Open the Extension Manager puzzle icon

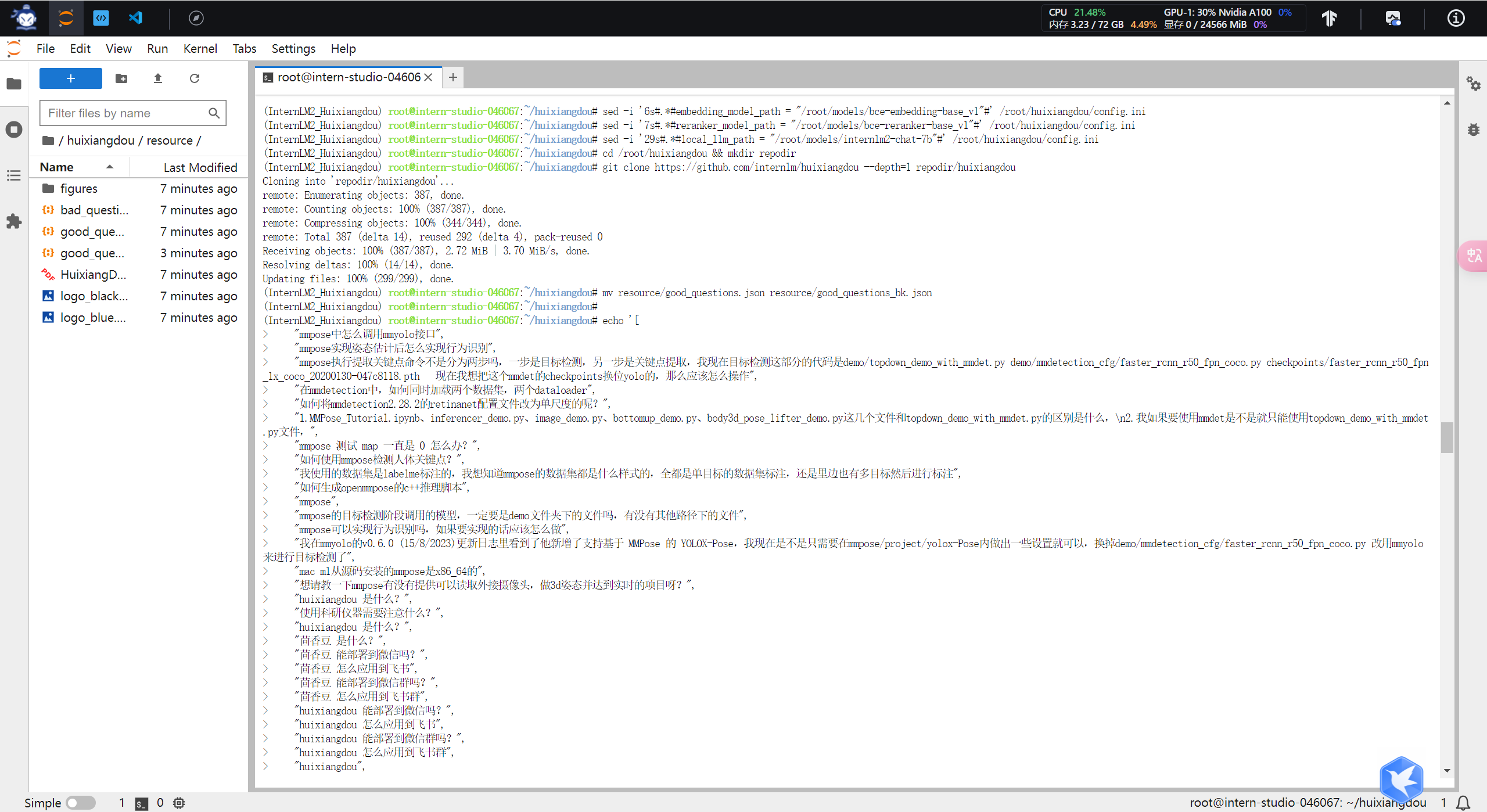pos(14,221)
